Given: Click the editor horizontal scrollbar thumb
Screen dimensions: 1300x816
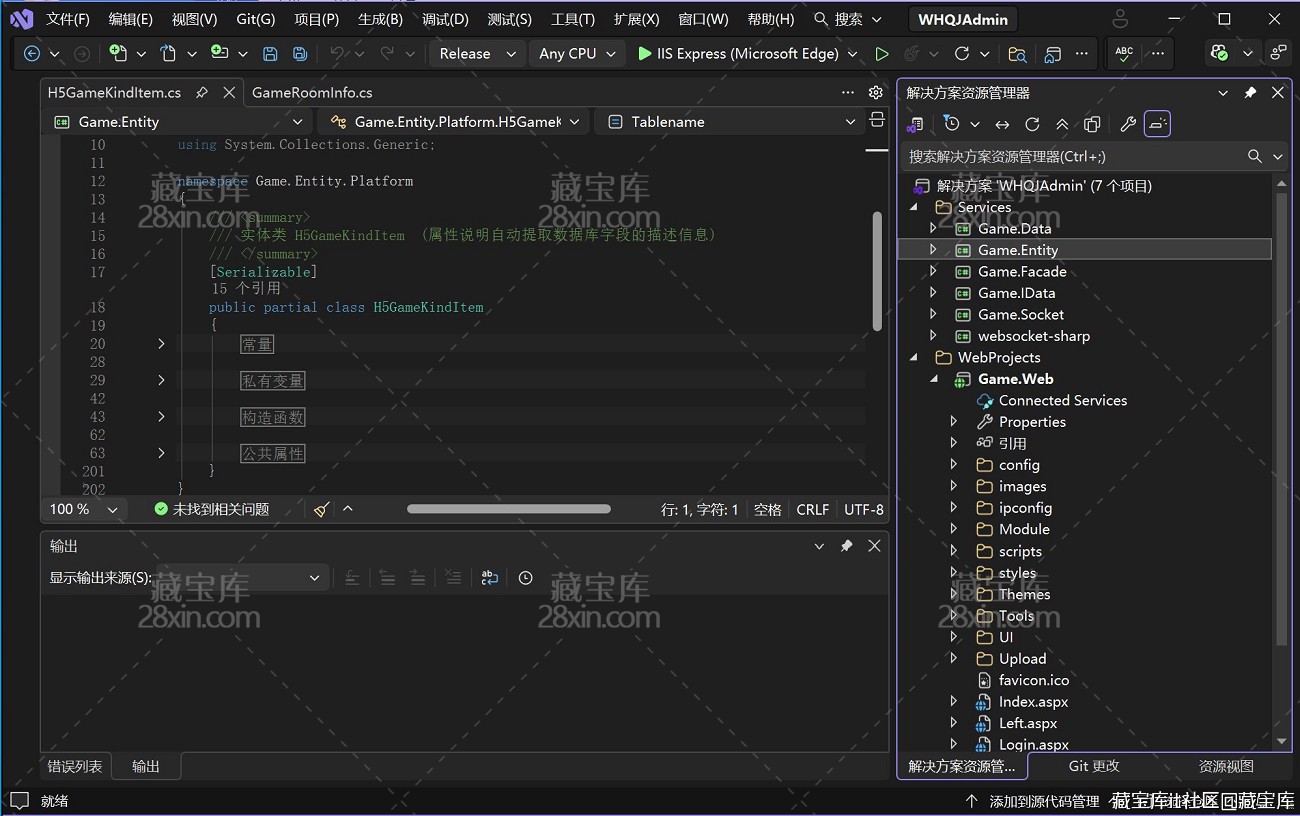Looking at the screenshot, I should click(x=508, y=509).
